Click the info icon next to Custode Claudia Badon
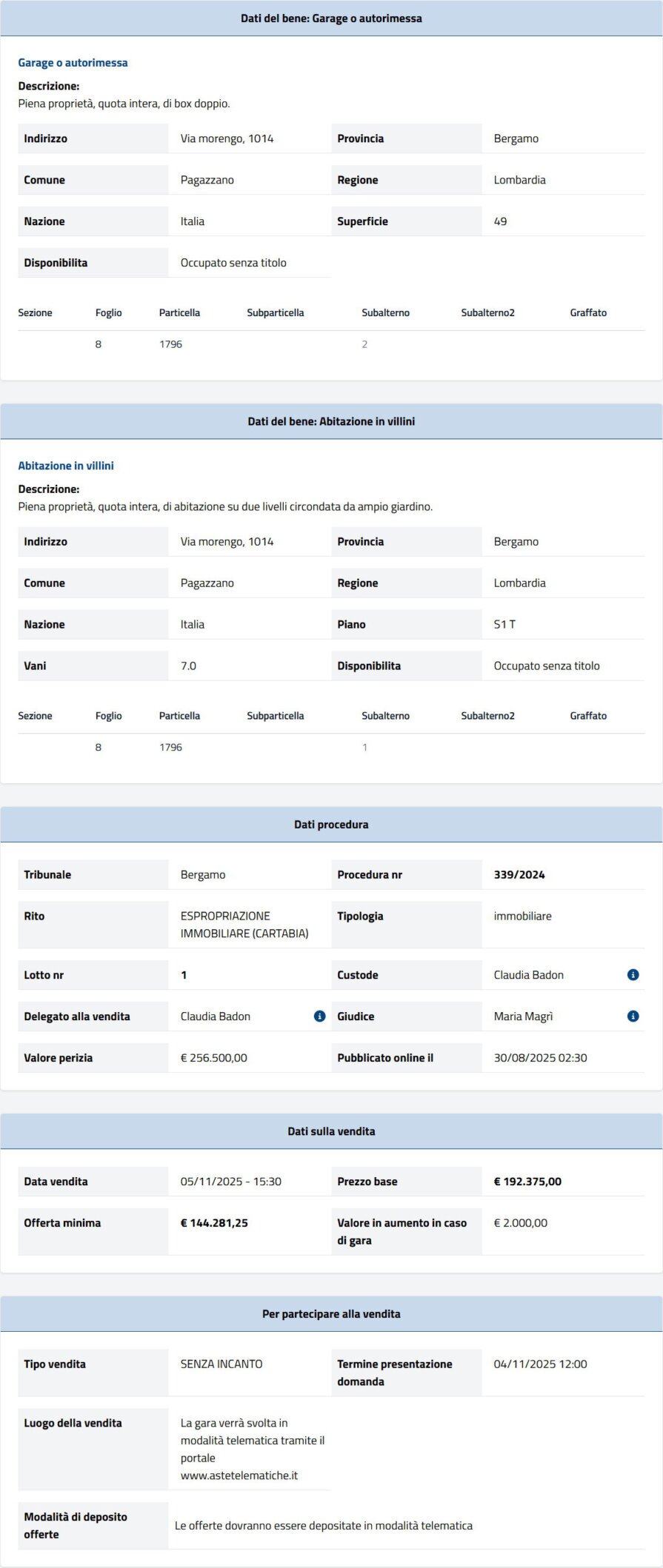The width and height of the screenshot is (663, 1568). (633, 975)
